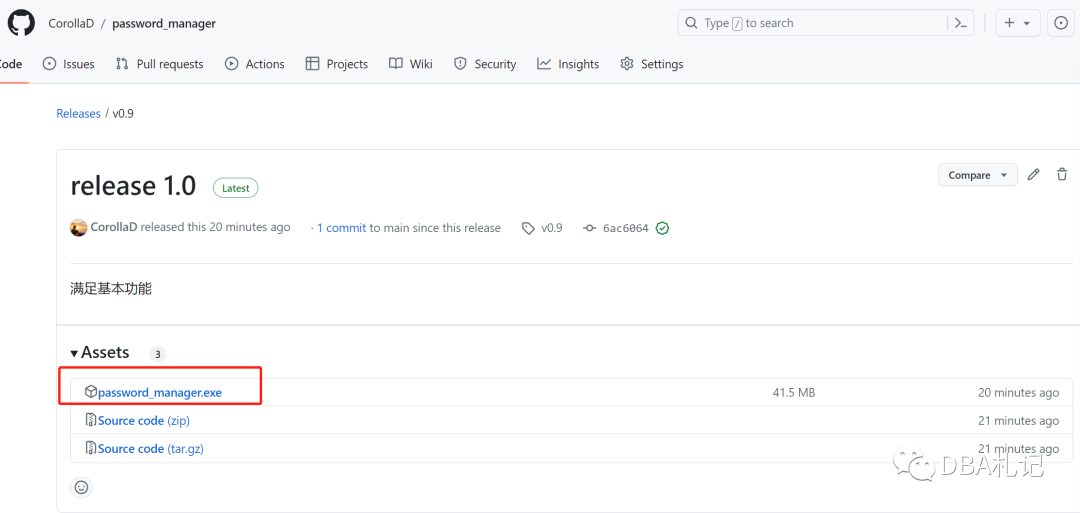Viewport: 1080px width, 513px height.
Task: Switch to the Issues tab
Action: click(x=68, y=64)
